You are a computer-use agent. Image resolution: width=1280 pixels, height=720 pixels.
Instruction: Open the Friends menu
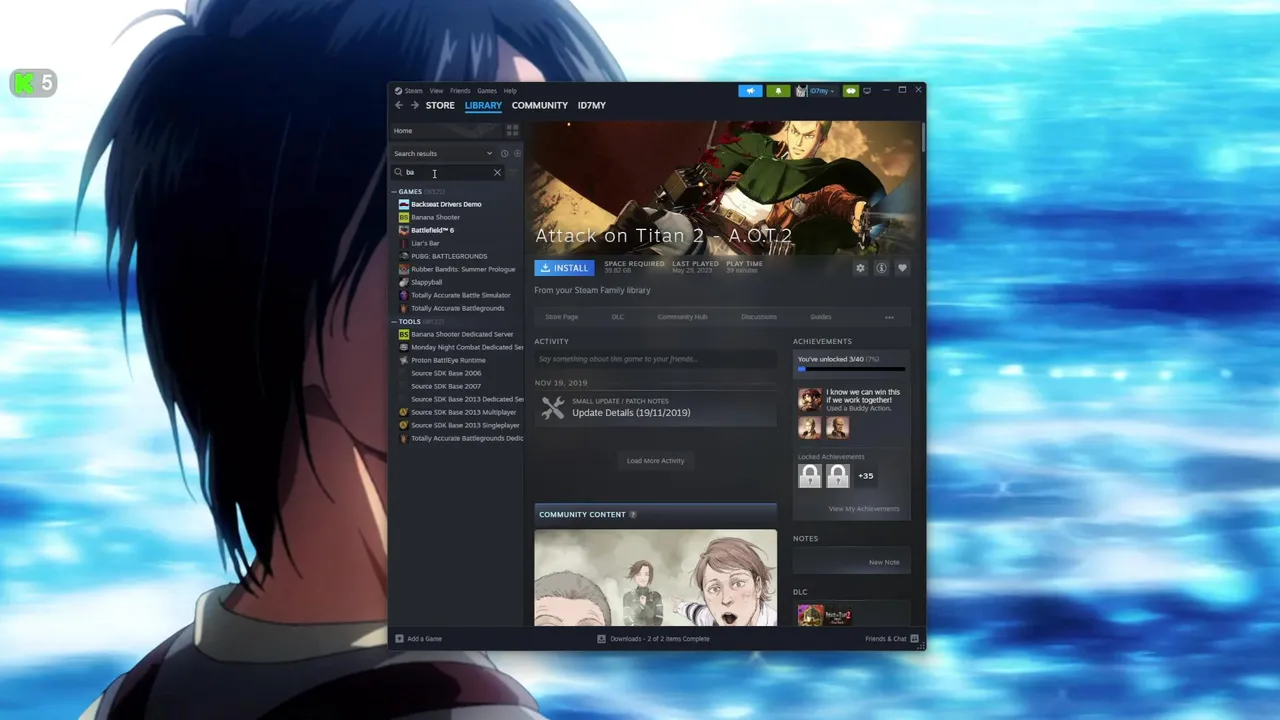pos(460,91)
